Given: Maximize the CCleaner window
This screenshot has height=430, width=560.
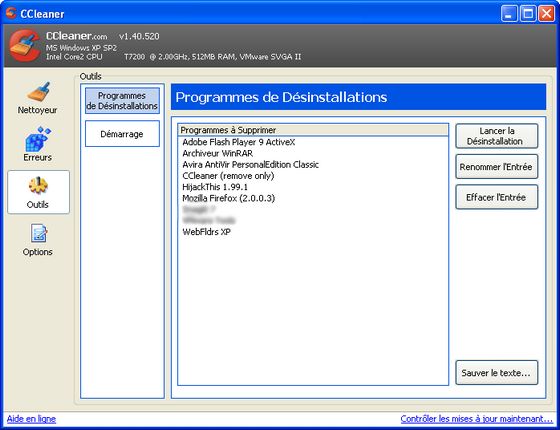Looking at the screenshot, I should click(x=528, y=14).
